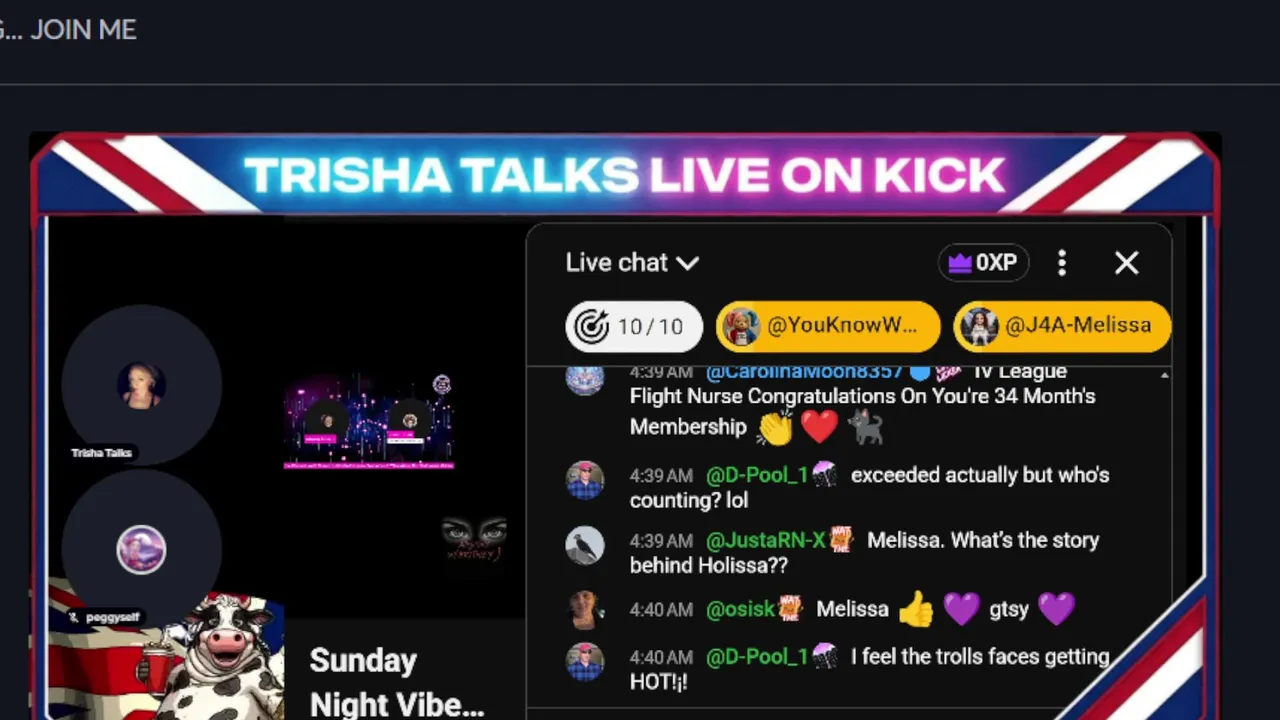
Task: Open the chat three-dot options menu
Action: [1062, 263]
